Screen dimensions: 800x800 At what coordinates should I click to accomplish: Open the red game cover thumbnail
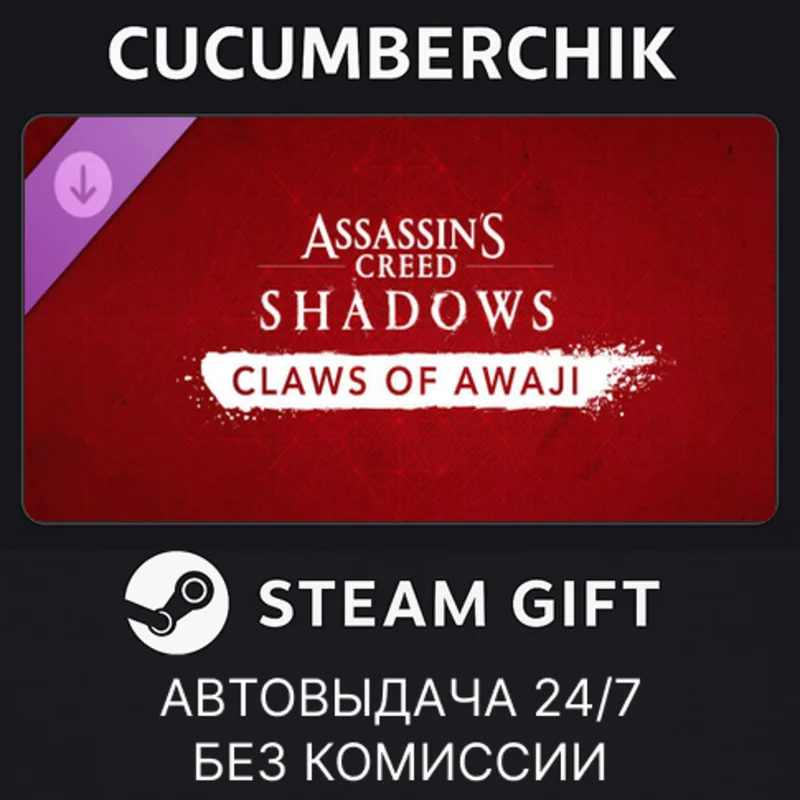(x=400, y=319)
